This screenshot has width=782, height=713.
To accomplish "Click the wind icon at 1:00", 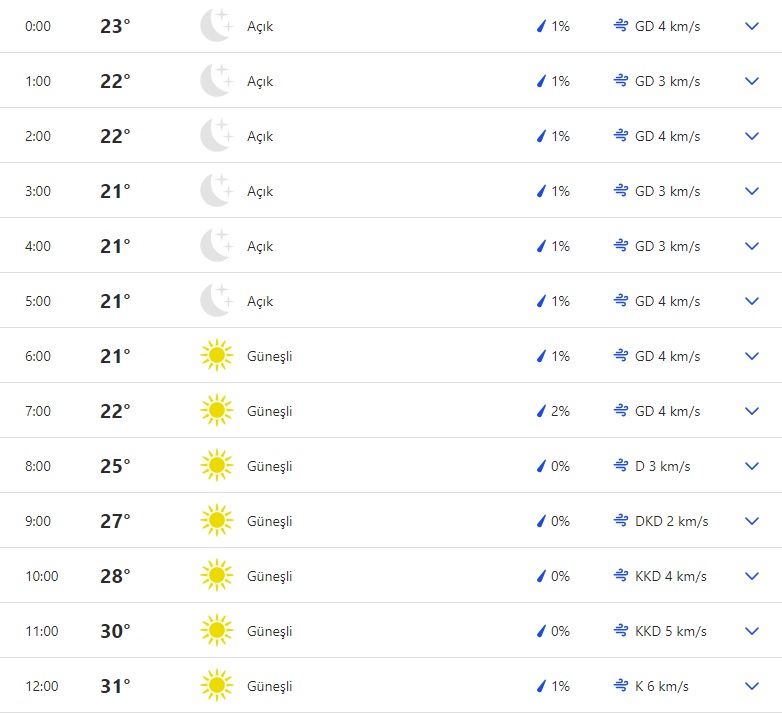I will pos(620,81).
